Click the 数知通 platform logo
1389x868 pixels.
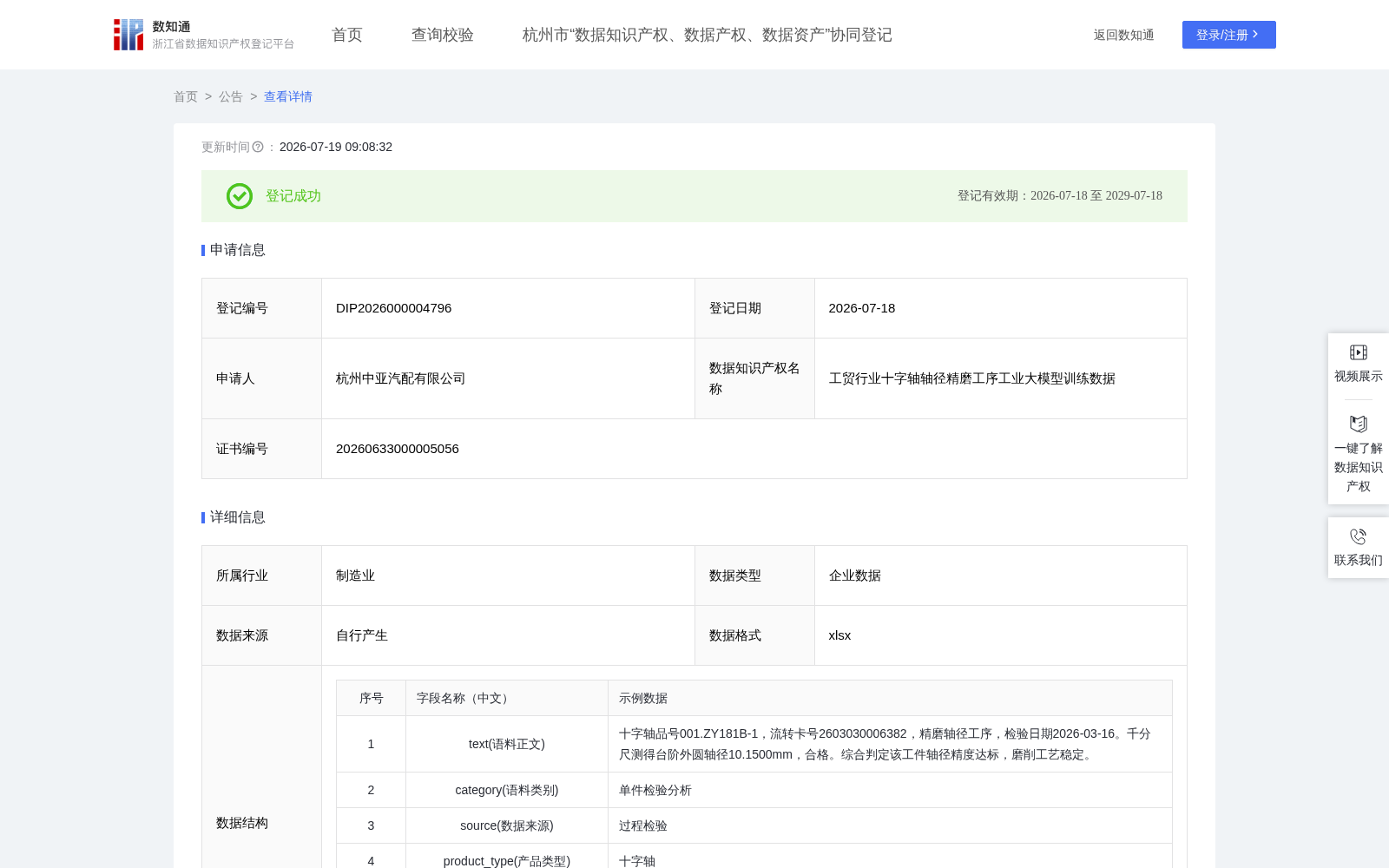(204, 35)
